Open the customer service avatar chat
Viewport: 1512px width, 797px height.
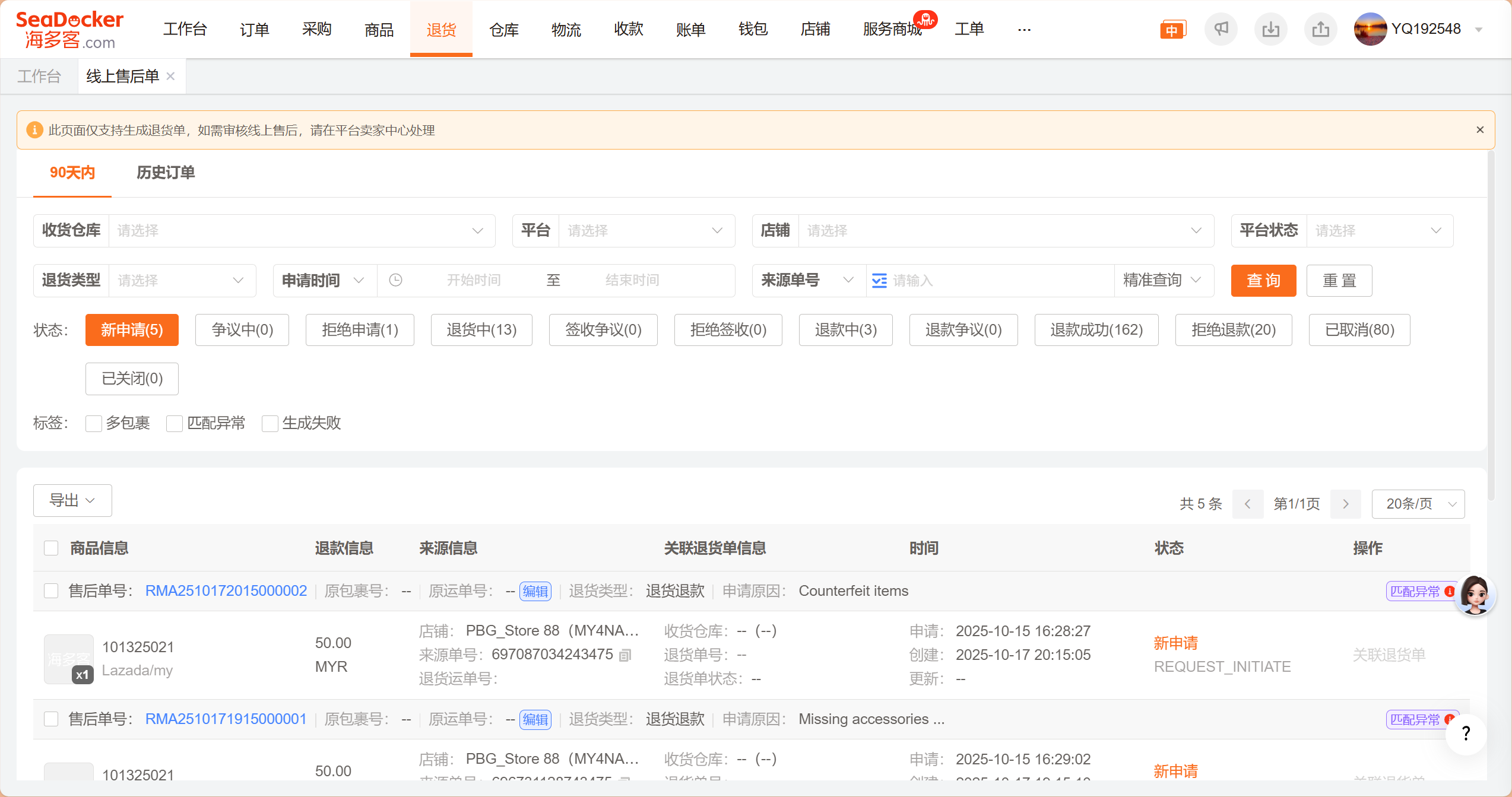point(1475,595)
